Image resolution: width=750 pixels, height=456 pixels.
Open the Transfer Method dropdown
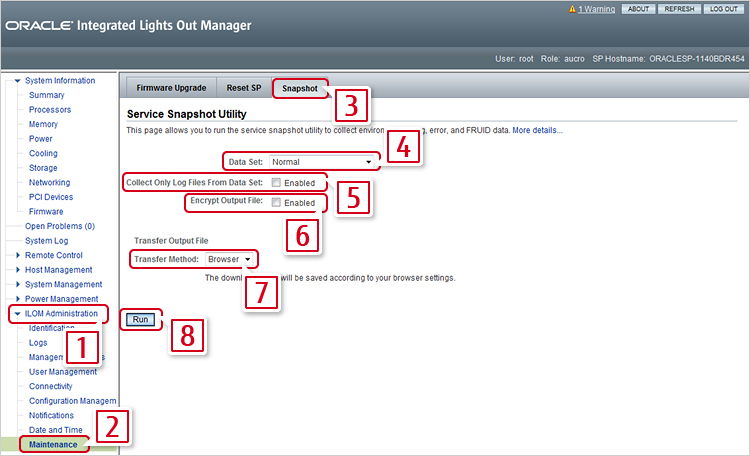pos(229,259)
